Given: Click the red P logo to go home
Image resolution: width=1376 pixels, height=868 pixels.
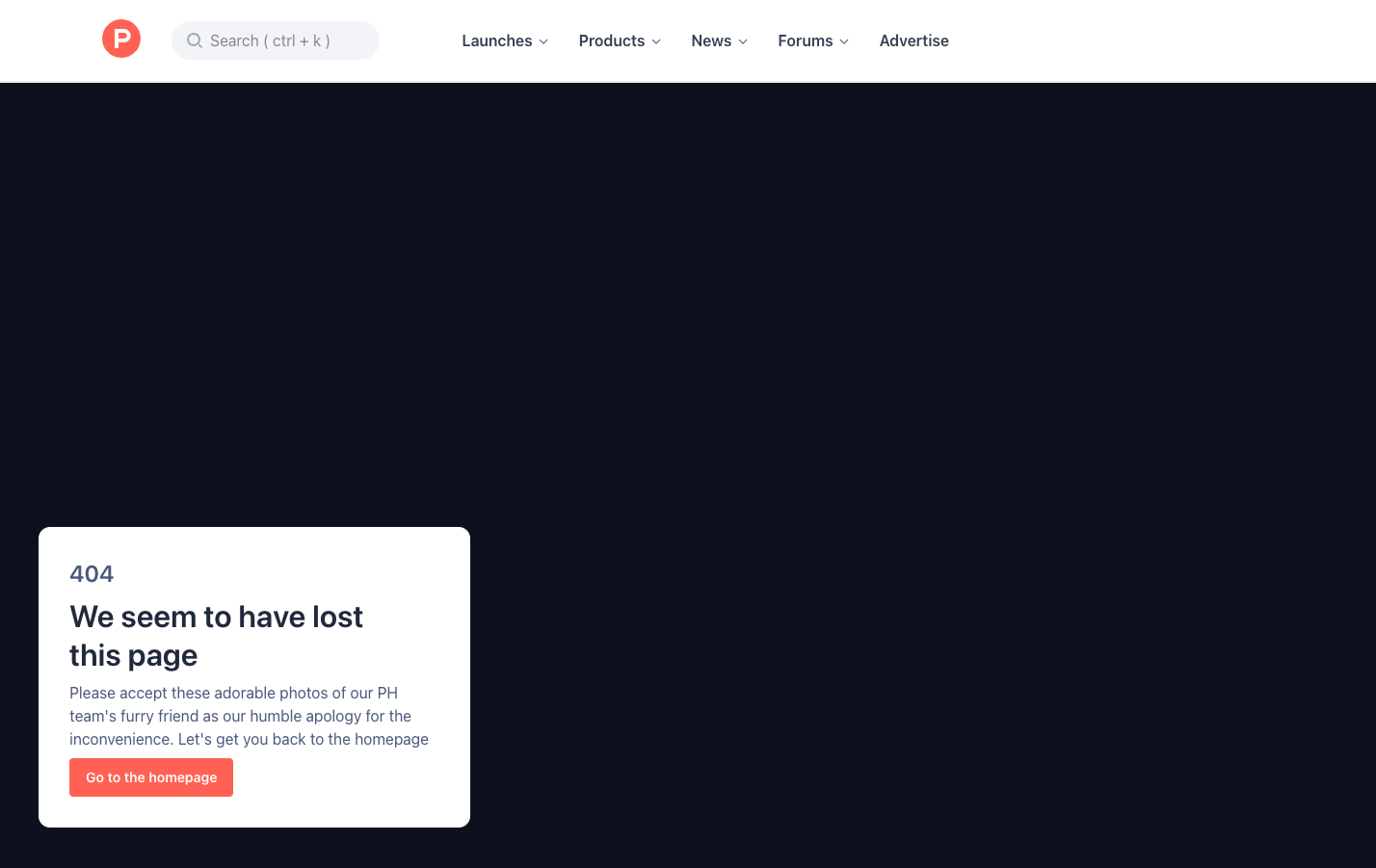Looking at the screenshot, I should (121, 39).
